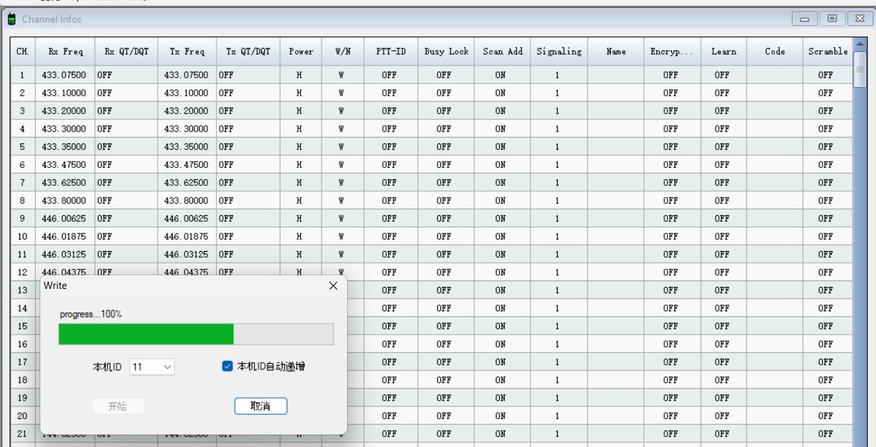Close the Write dialog with X
The width and height of the screenshot is (876, 447).
(x=333, y=286)
